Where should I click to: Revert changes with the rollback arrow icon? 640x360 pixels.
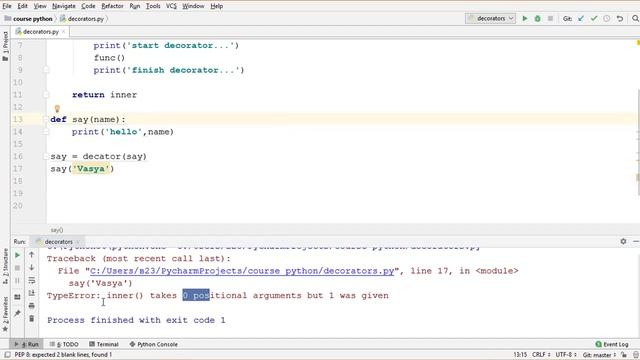tap(620, 18)
